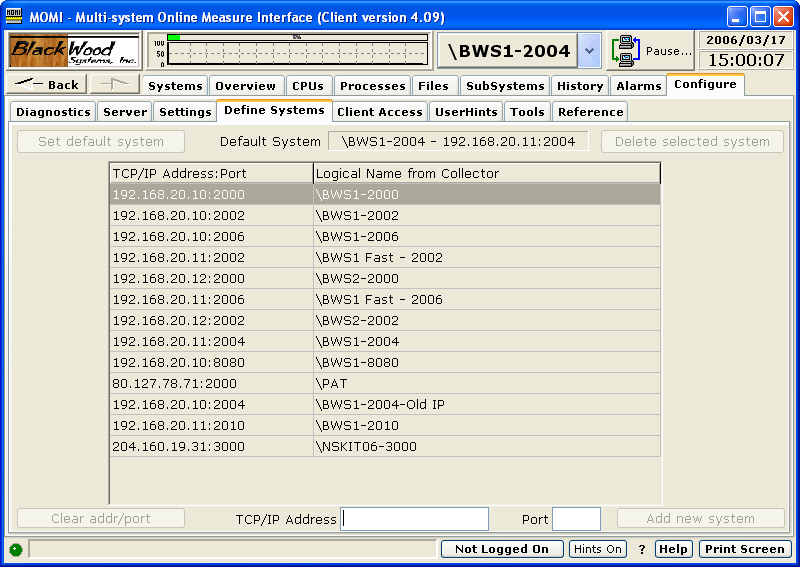The width and height of the screenshot is (800, 567).
Task: Select row 192.168.20.10:2000
Action: pyautogui.click(x=385, y=194)
